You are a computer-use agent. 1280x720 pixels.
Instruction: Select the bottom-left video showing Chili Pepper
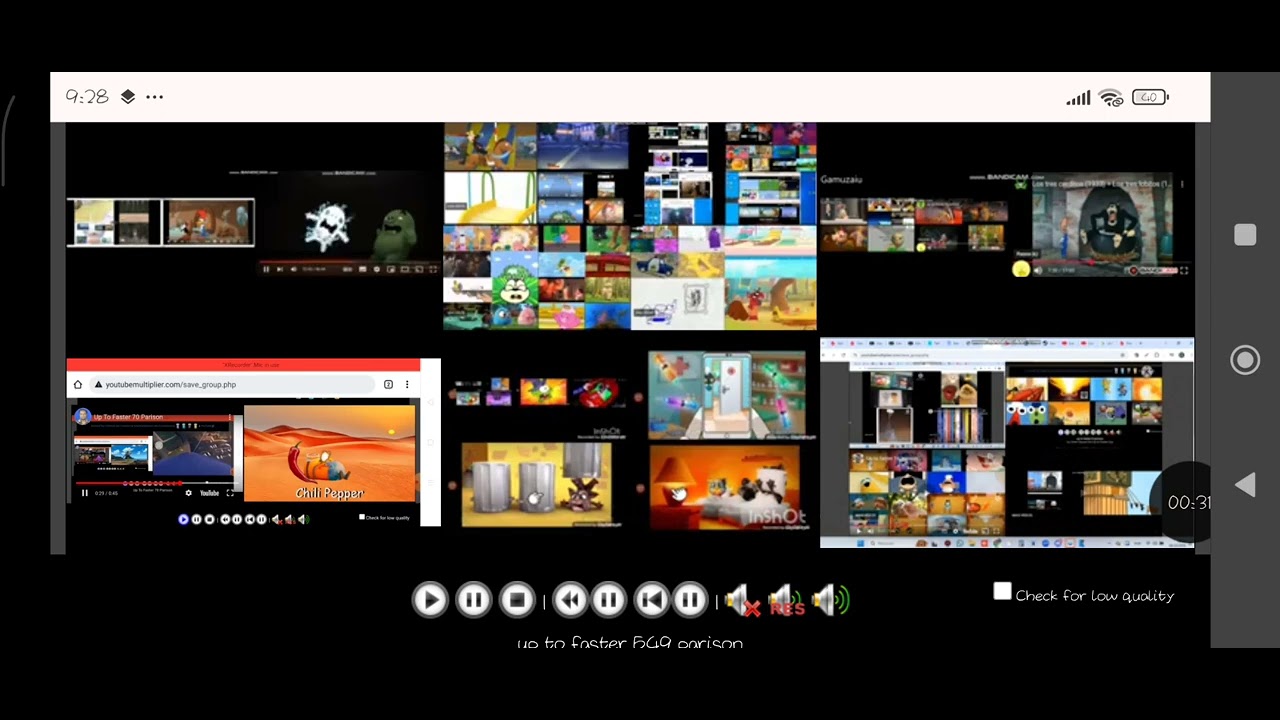pos(253,442)
